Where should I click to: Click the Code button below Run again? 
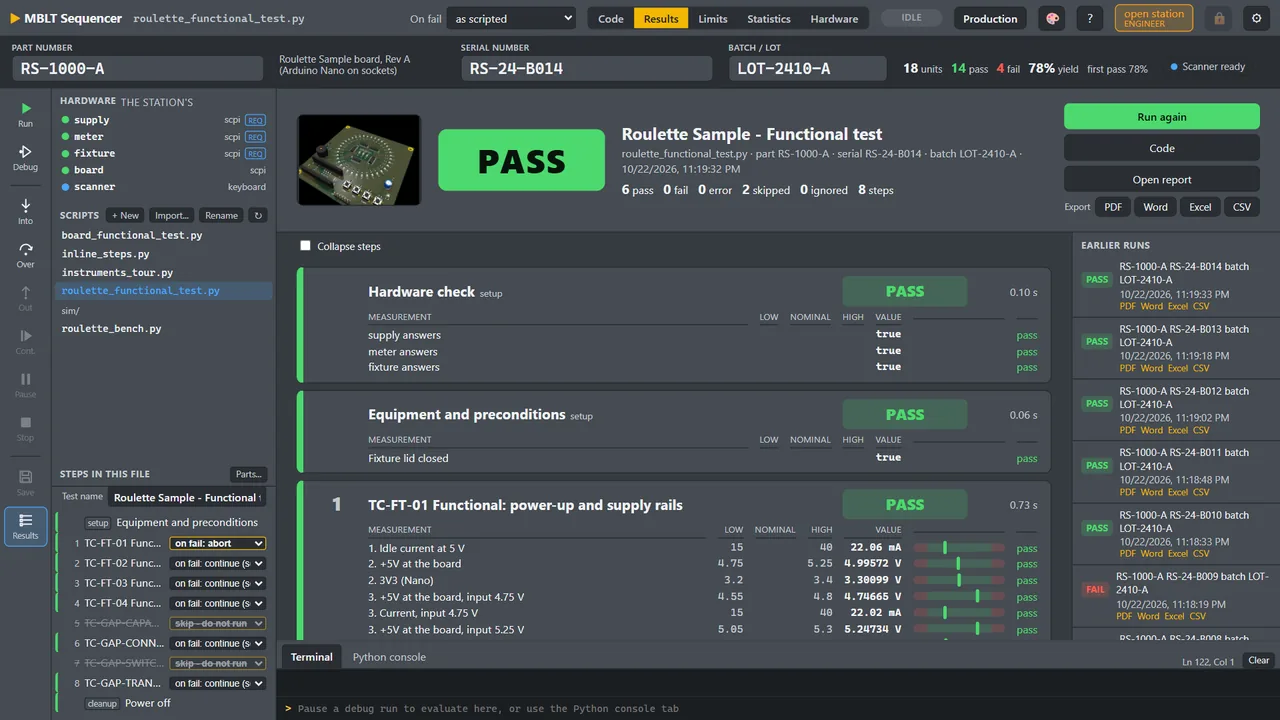click(1161, 148)
